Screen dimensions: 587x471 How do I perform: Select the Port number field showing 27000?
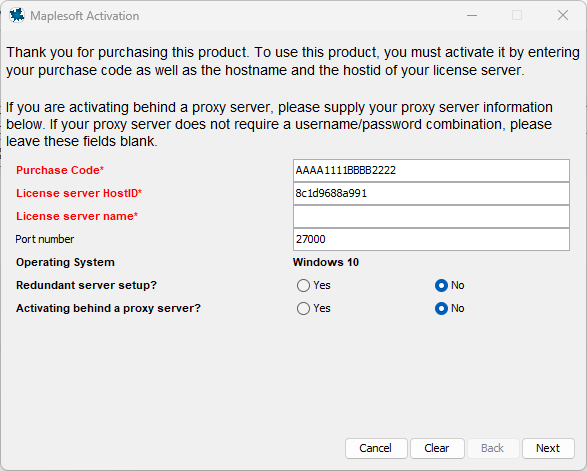(x=431, y=240)
